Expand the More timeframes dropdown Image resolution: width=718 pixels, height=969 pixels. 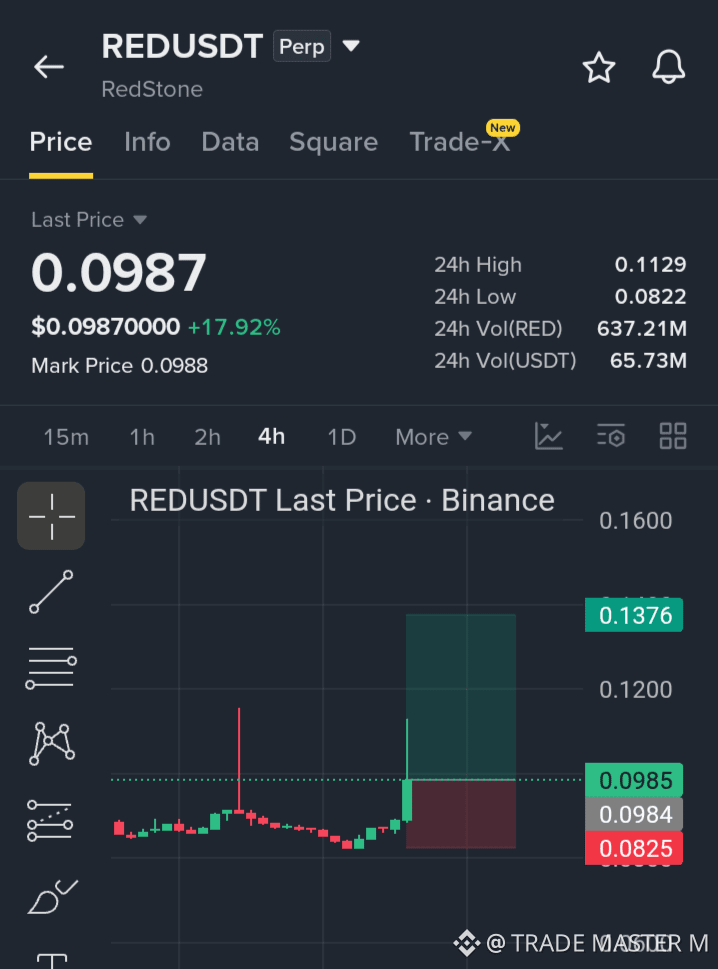click(434, 437)
